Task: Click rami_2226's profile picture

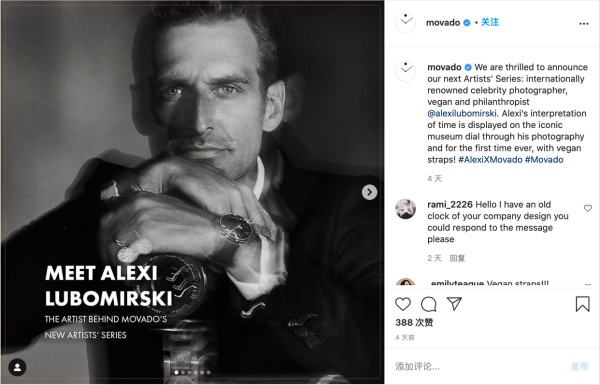Action: [x=405, y=209]
